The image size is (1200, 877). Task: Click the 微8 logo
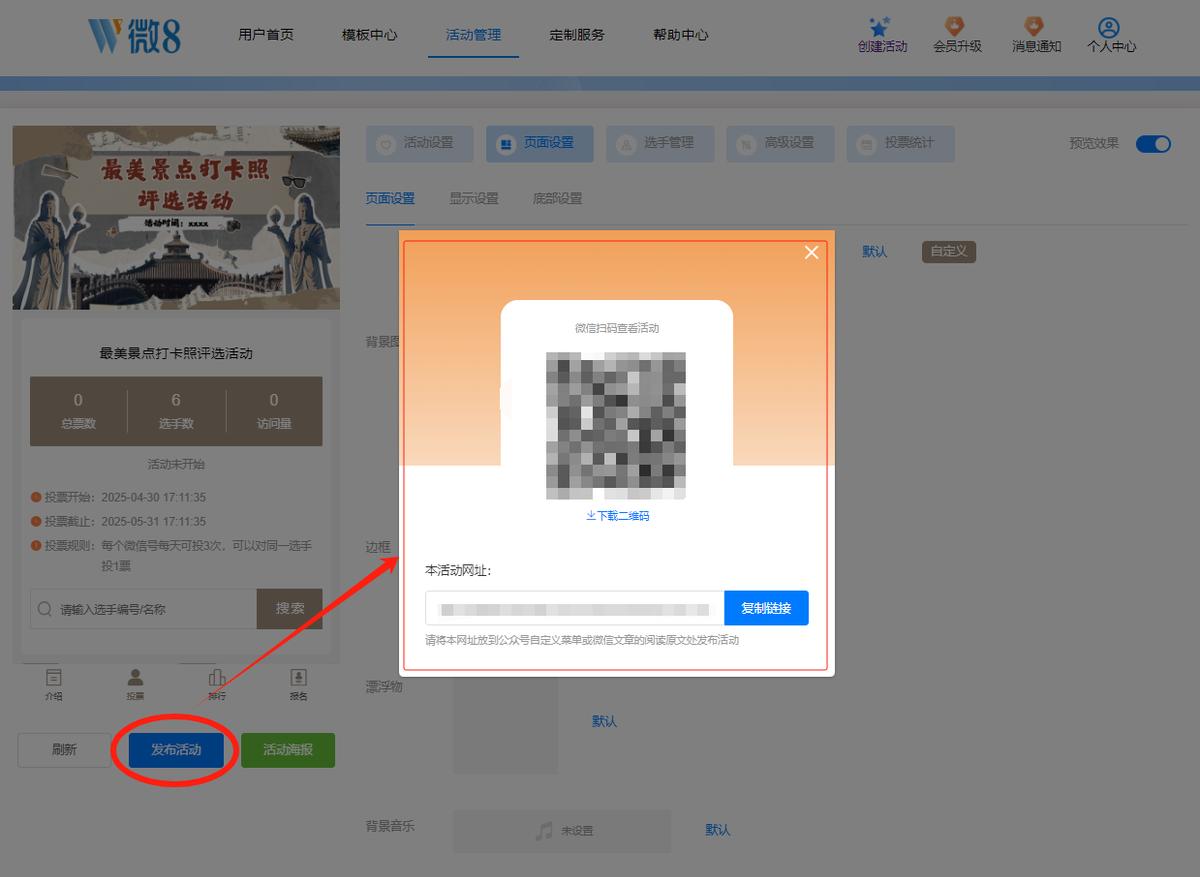135,35
